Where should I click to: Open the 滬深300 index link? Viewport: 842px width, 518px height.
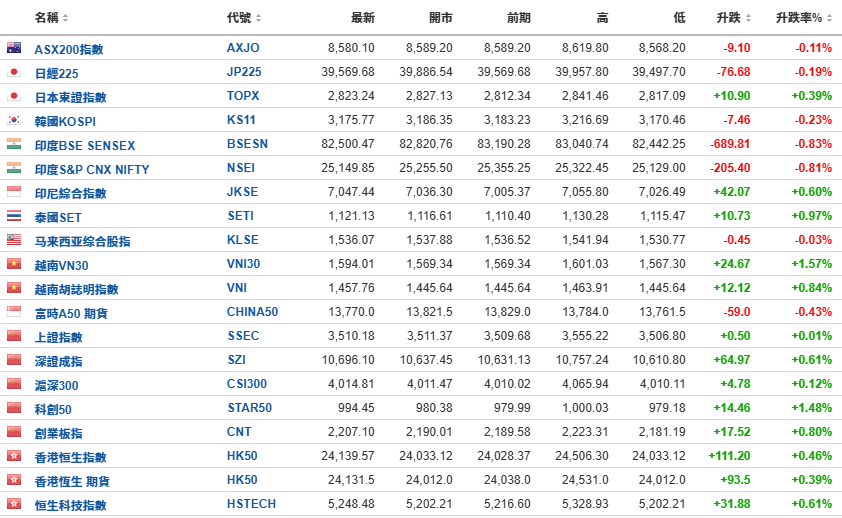pyautogui.click(x=56, y=385)
